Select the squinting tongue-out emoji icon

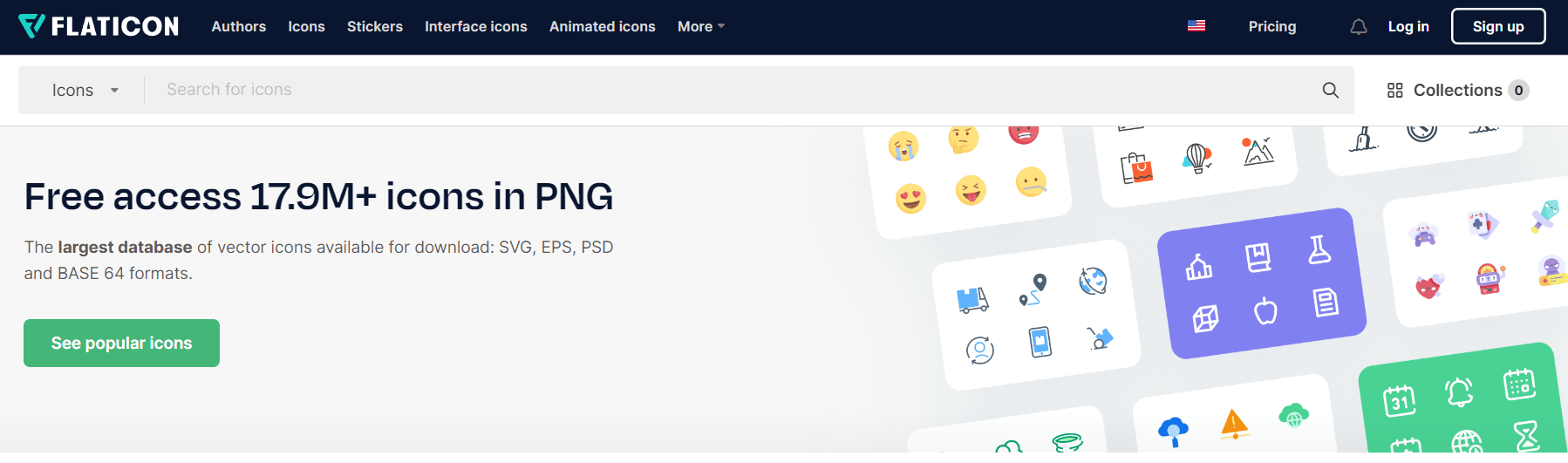[971, 189]
